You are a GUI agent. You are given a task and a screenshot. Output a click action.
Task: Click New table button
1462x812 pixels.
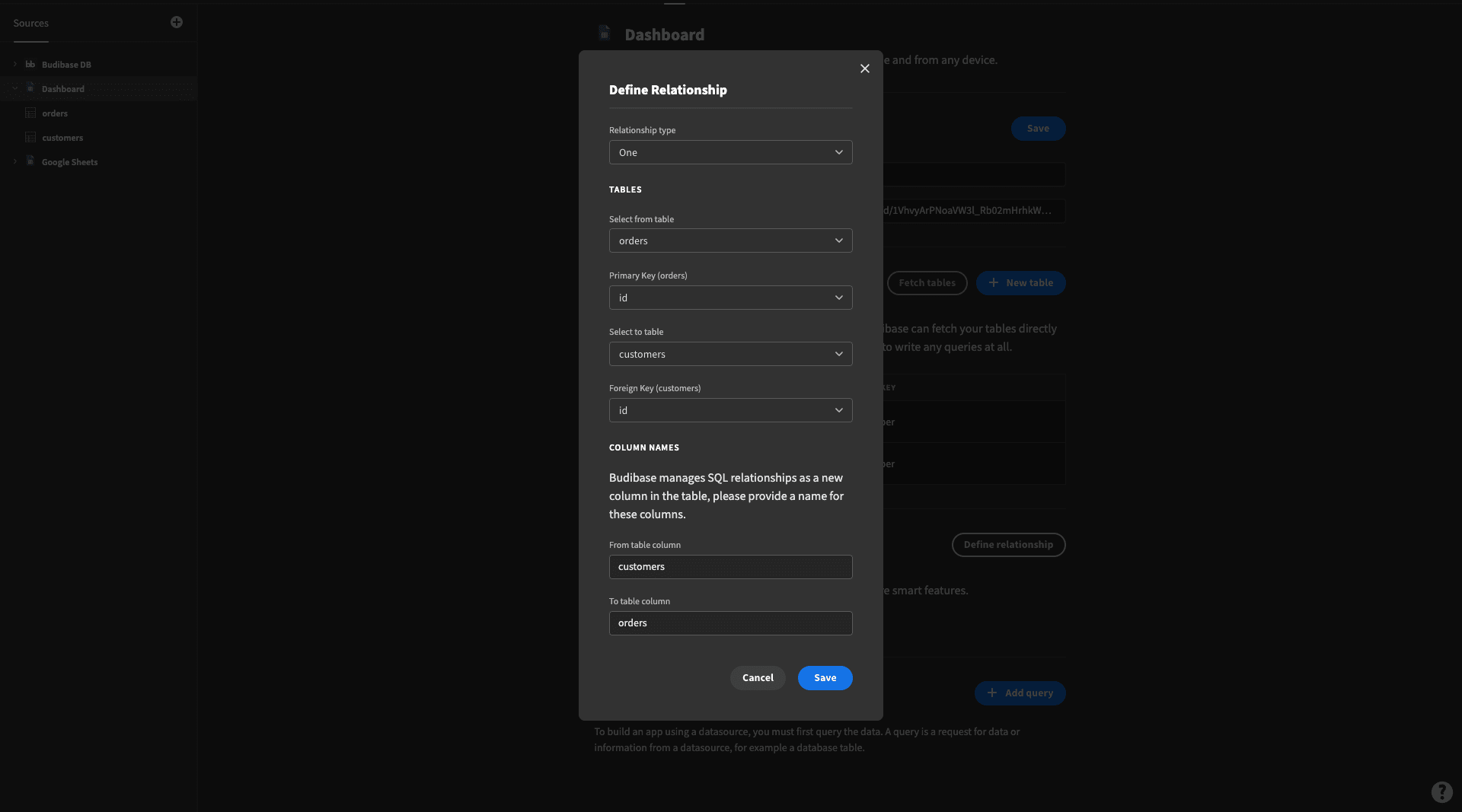(1020, 283)
